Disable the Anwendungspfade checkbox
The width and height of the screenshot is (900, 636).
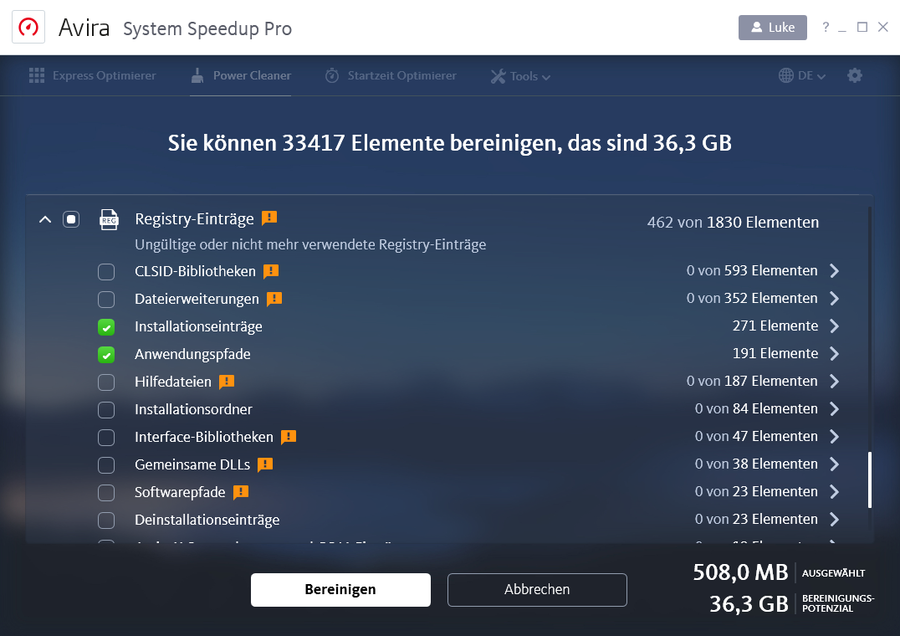pyautogui.click(x=104, y=354)
